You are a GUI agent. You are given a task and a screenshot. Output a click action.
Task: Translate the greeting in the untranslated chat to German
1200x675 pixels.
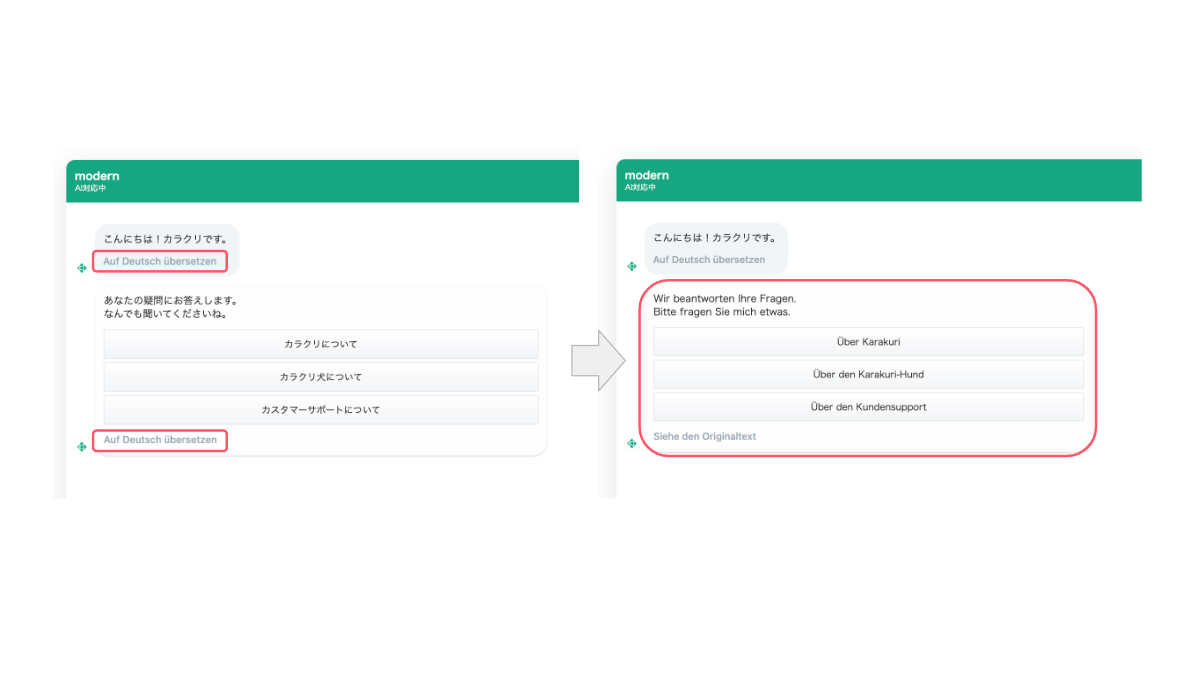point(160,262)
